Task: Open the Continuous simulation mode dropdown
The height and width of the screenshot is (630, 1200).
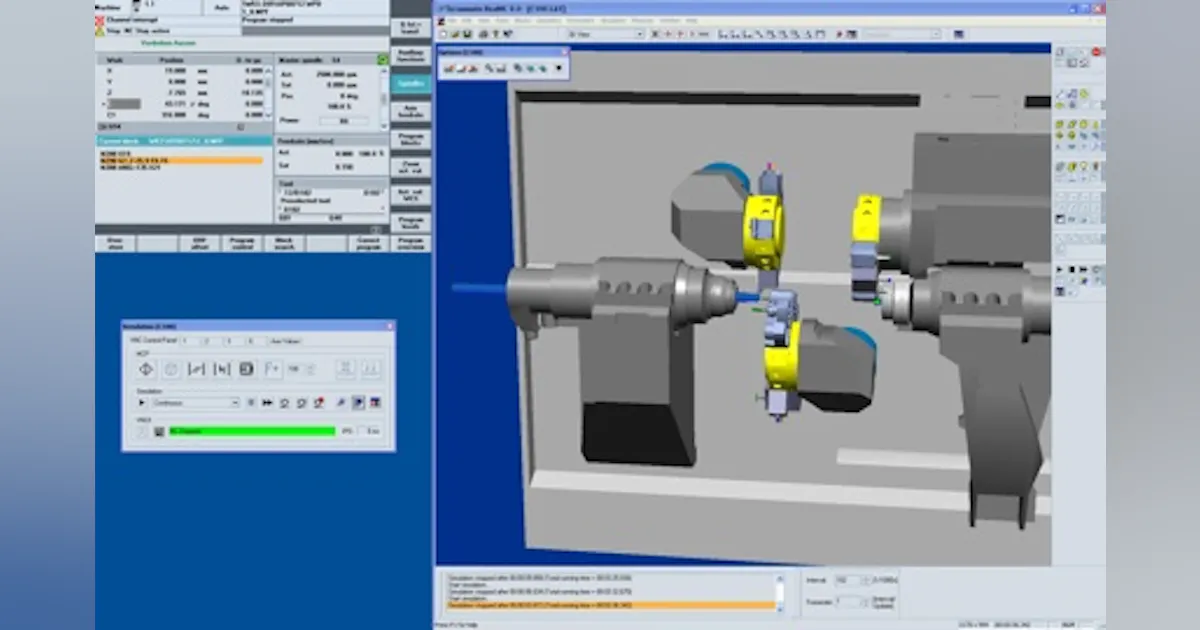Action: point(234,403)
